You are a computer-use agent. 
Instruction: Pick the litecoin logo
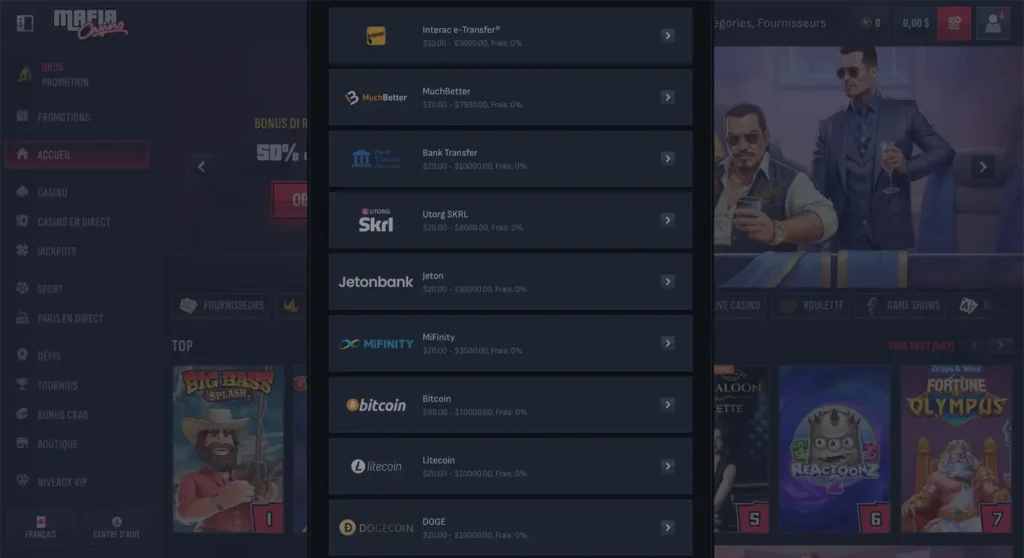[x=376, y=467]
